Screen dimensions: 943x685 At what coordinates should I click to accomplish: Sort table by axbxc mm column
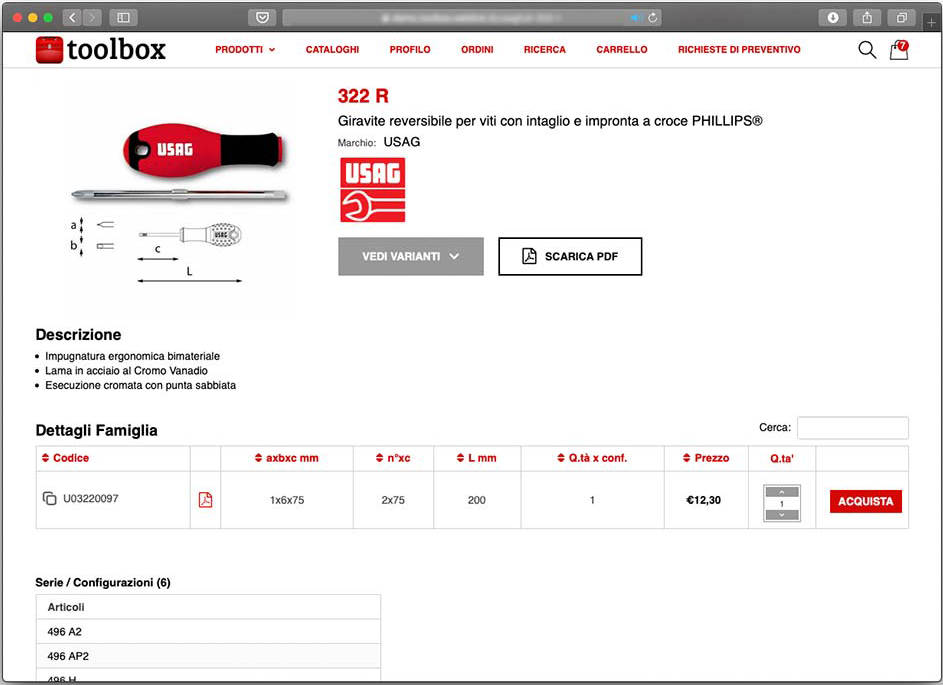coord(287,458)
